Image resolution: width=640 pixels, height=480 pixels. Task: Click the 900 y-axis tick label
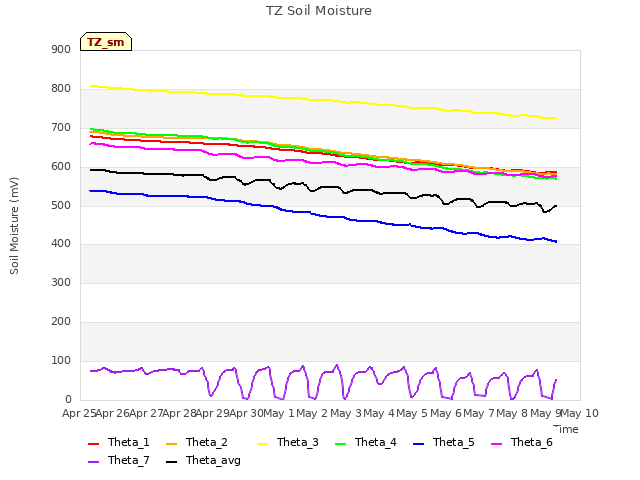coord(61,49)
